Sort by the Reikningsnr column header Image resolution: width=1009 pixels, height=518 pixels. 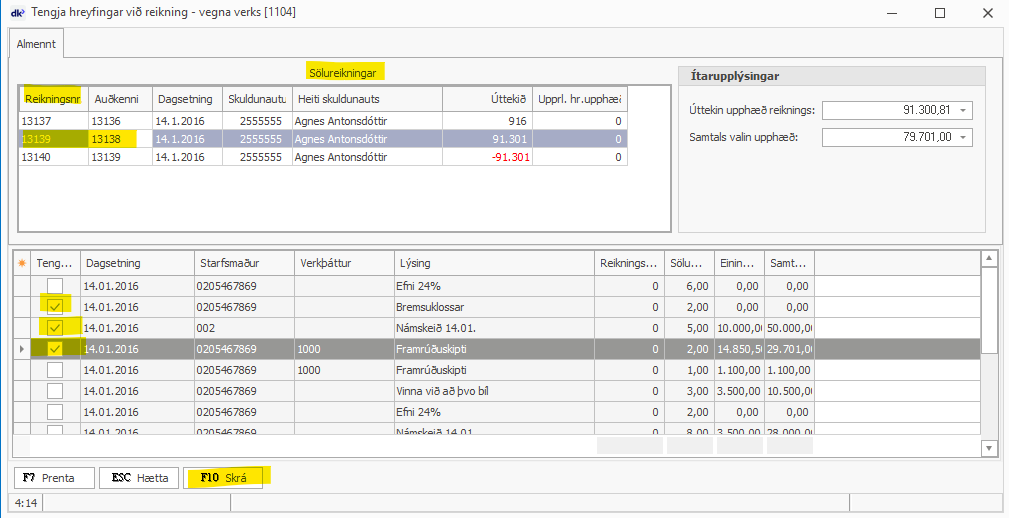52,99
